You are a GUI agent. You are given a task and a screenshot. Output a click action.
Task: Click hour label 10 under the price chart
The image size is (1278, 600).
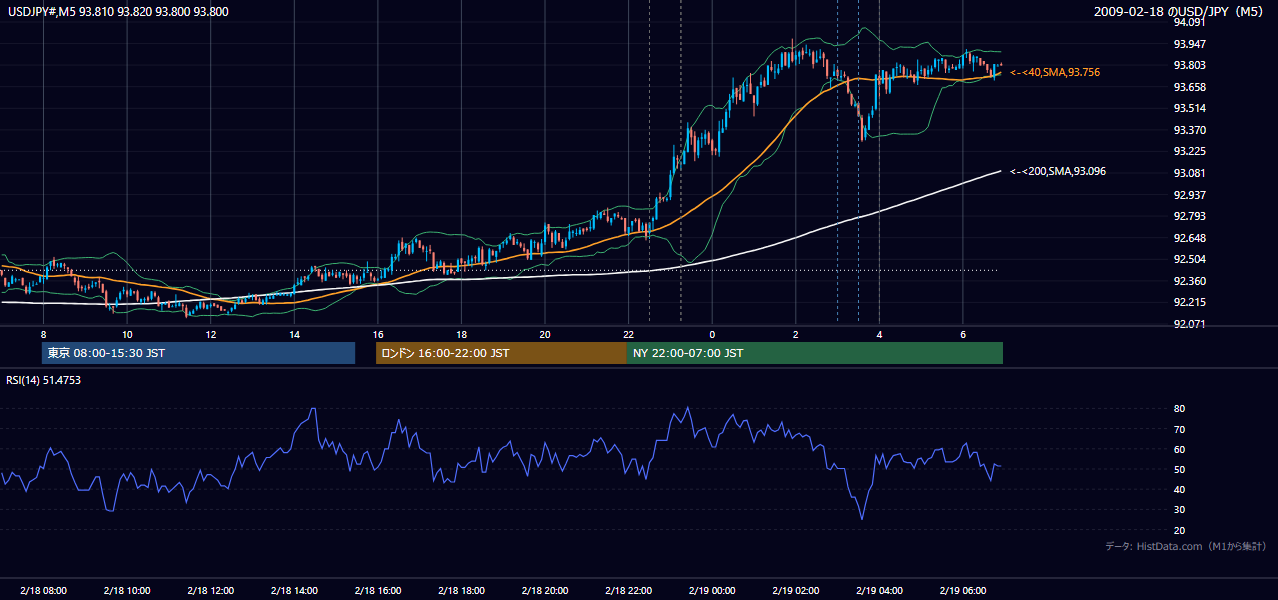click(x=127, y=333)
